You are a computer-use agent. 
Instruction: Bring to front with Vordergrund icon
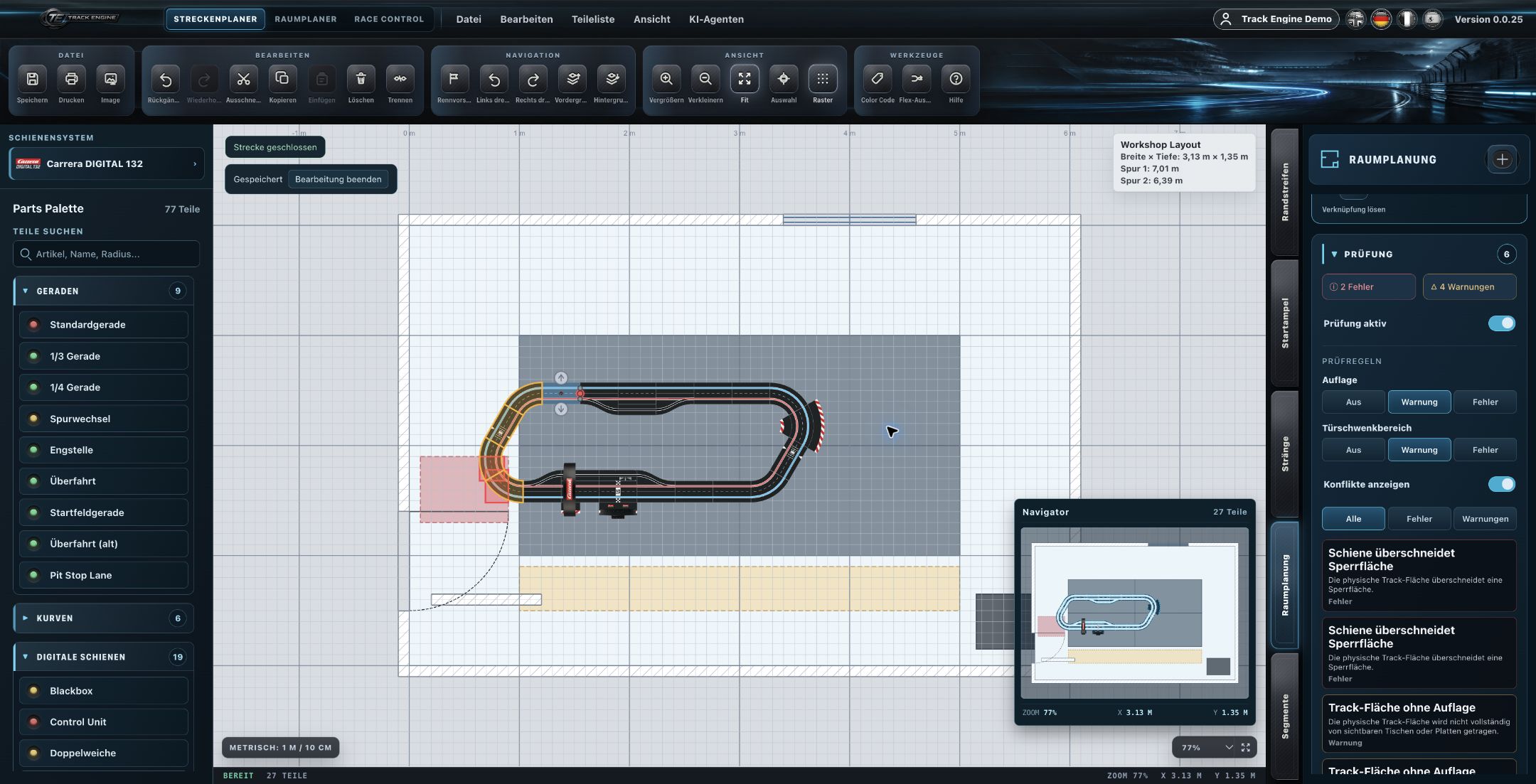[x=572, y=79]
